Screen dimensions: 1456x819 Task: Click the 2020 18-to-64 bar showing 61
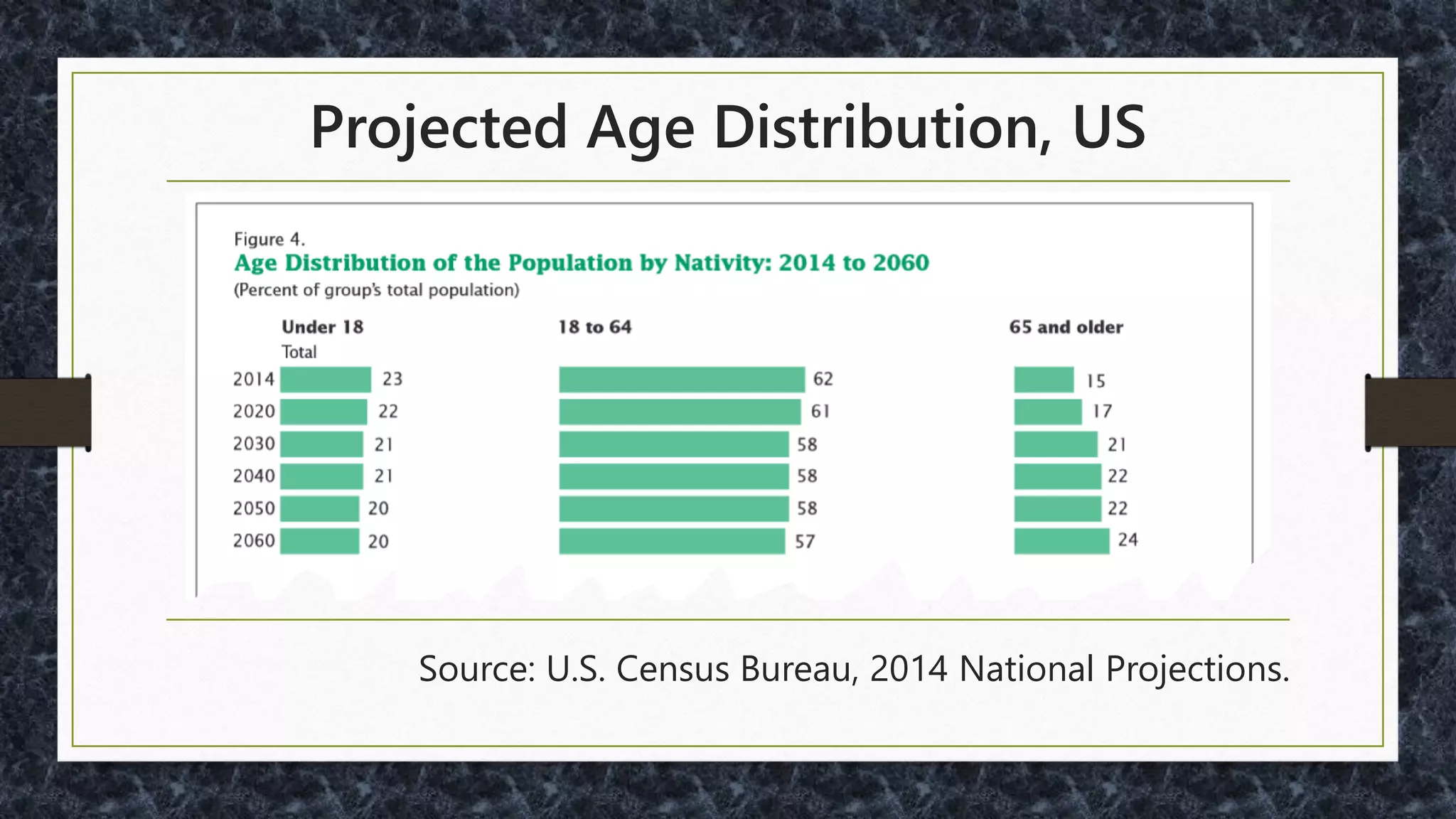(x=679, y=412)
